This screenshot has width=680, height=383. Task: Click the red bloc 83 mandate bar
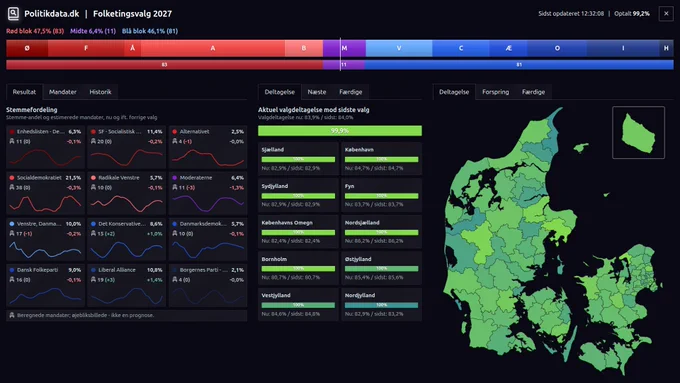tap(164, 65)
